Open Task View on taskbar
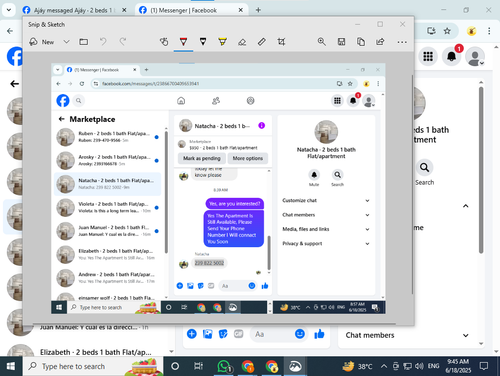The height and width of the screenshot is (376, 500). 199,366
